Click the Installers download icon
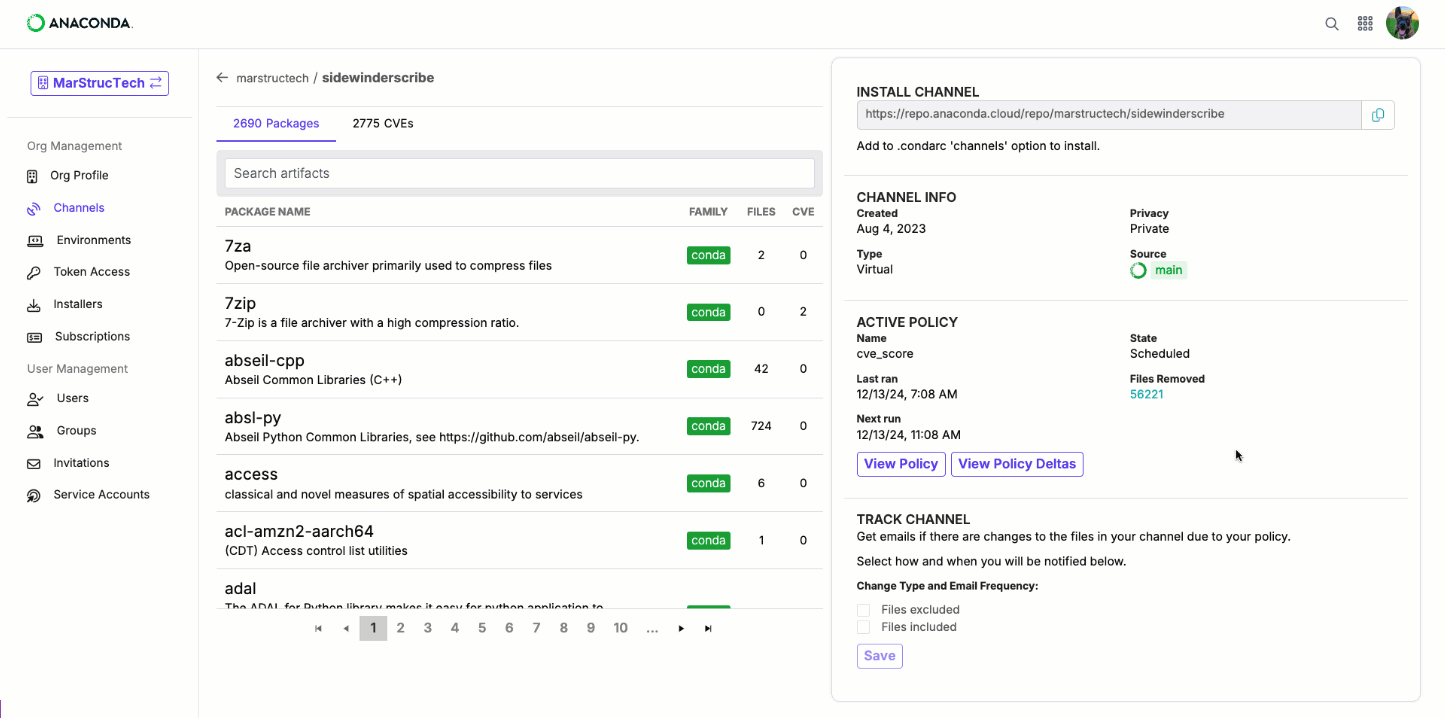Viewport: 1445px width, 718px height. [34, 305]
